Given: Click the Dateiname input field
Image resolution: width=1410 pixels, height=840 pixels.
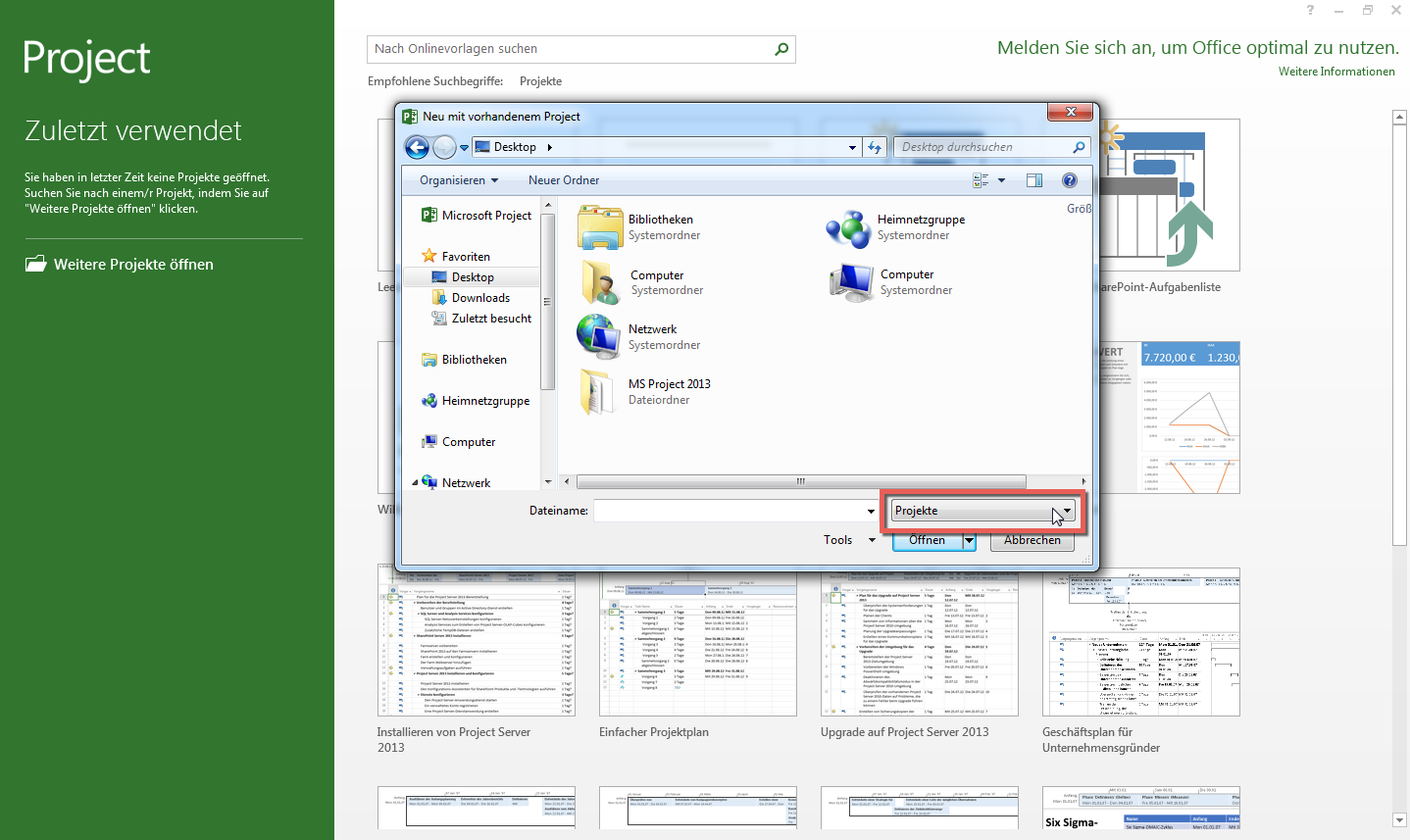Looking at the screenshot, I should pyautogui.click(x=730, y=510).
